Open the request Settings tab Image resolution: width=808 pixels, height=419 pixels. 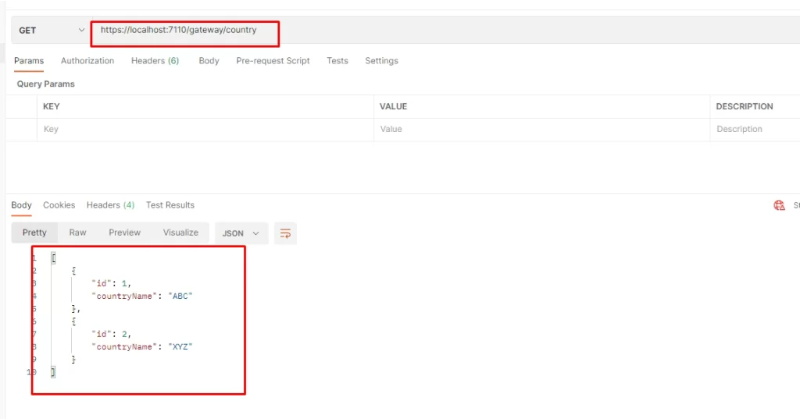pyautogui.click(x=381, y=61)
